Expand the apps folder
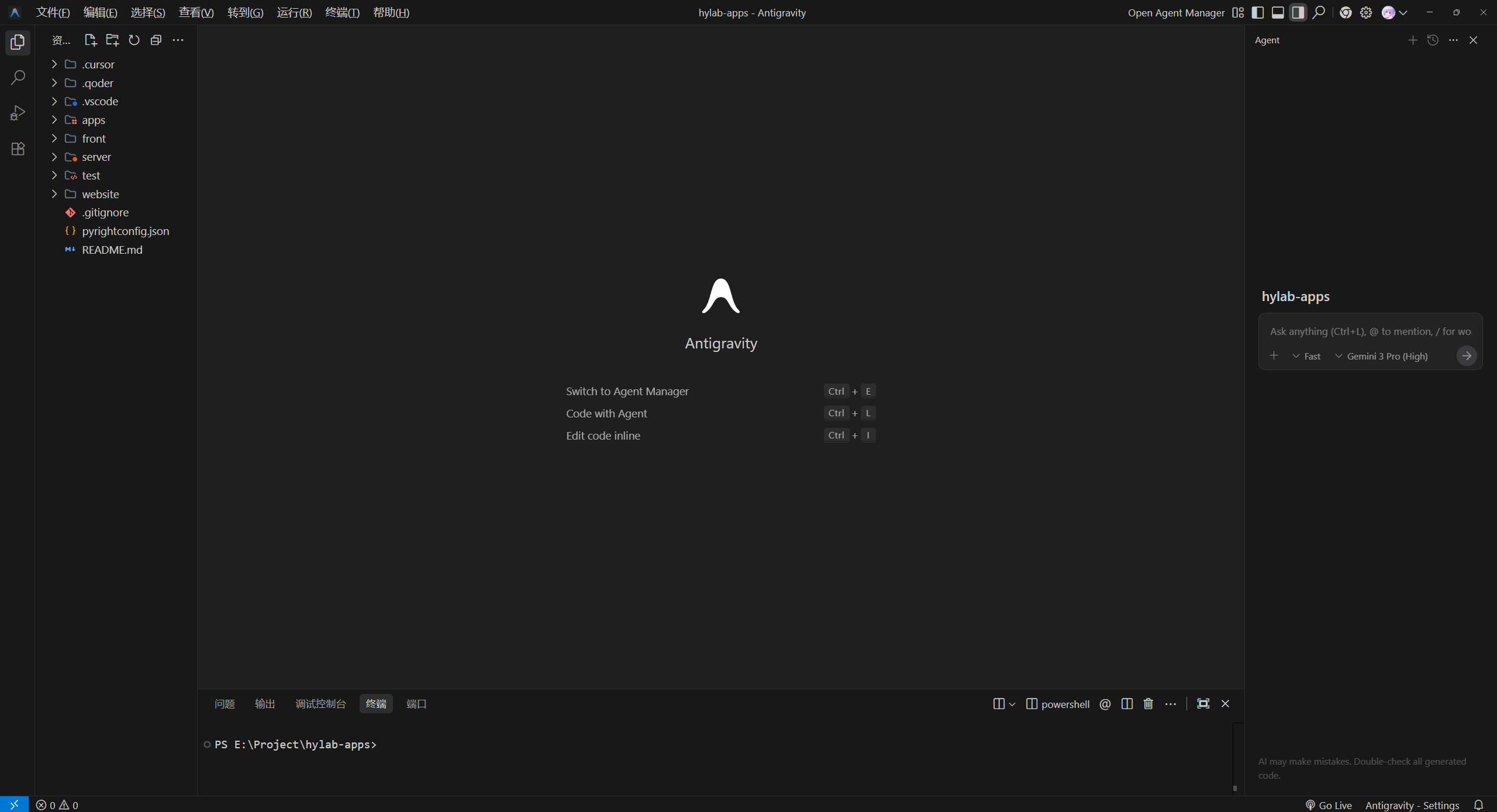 click(x=93, y=120)
